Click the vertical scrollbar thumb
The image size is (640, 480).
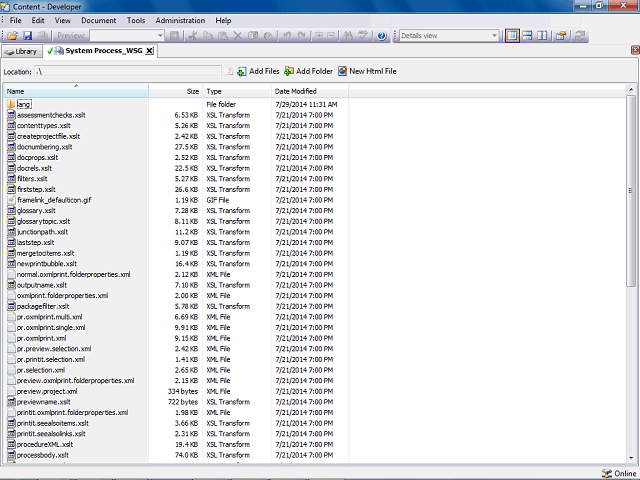tap(631, 191)
